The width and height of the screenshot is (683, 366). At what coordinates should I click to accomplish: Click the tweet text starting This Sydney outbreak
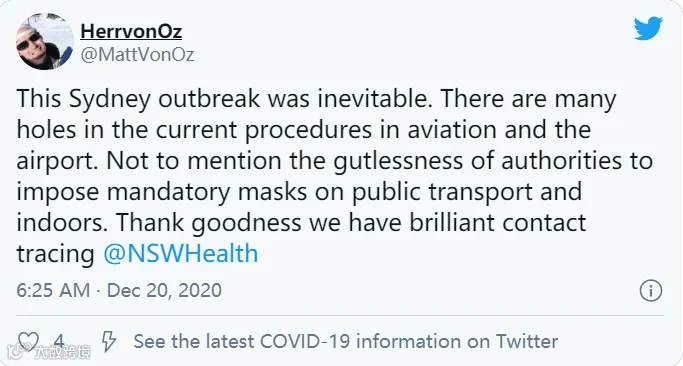335,176
